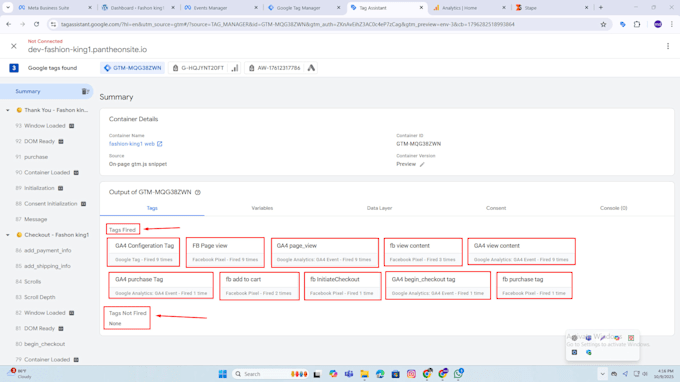The width and height of the screenshot is (680, 382).
Task: Bookmark this page with the star icon
Action: point(603,24)
